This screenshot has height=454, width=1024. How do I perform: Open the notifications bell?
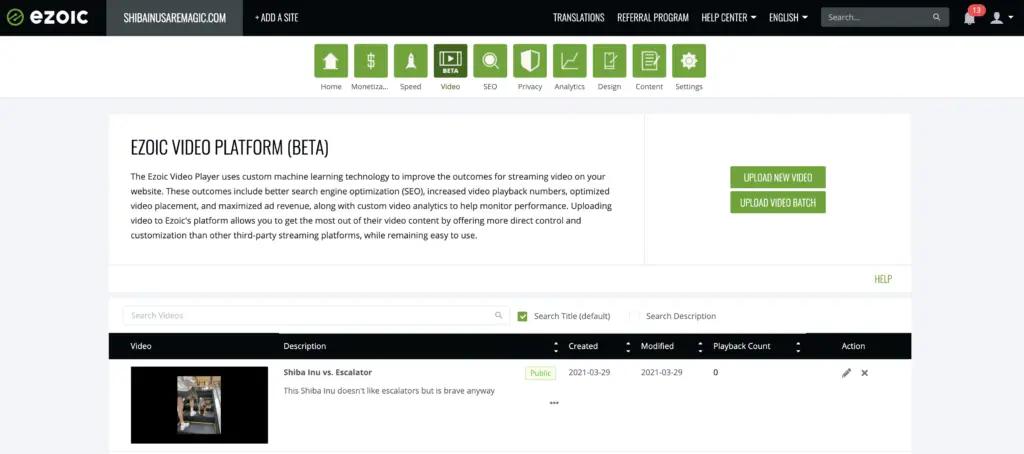(x=970, y=18)
